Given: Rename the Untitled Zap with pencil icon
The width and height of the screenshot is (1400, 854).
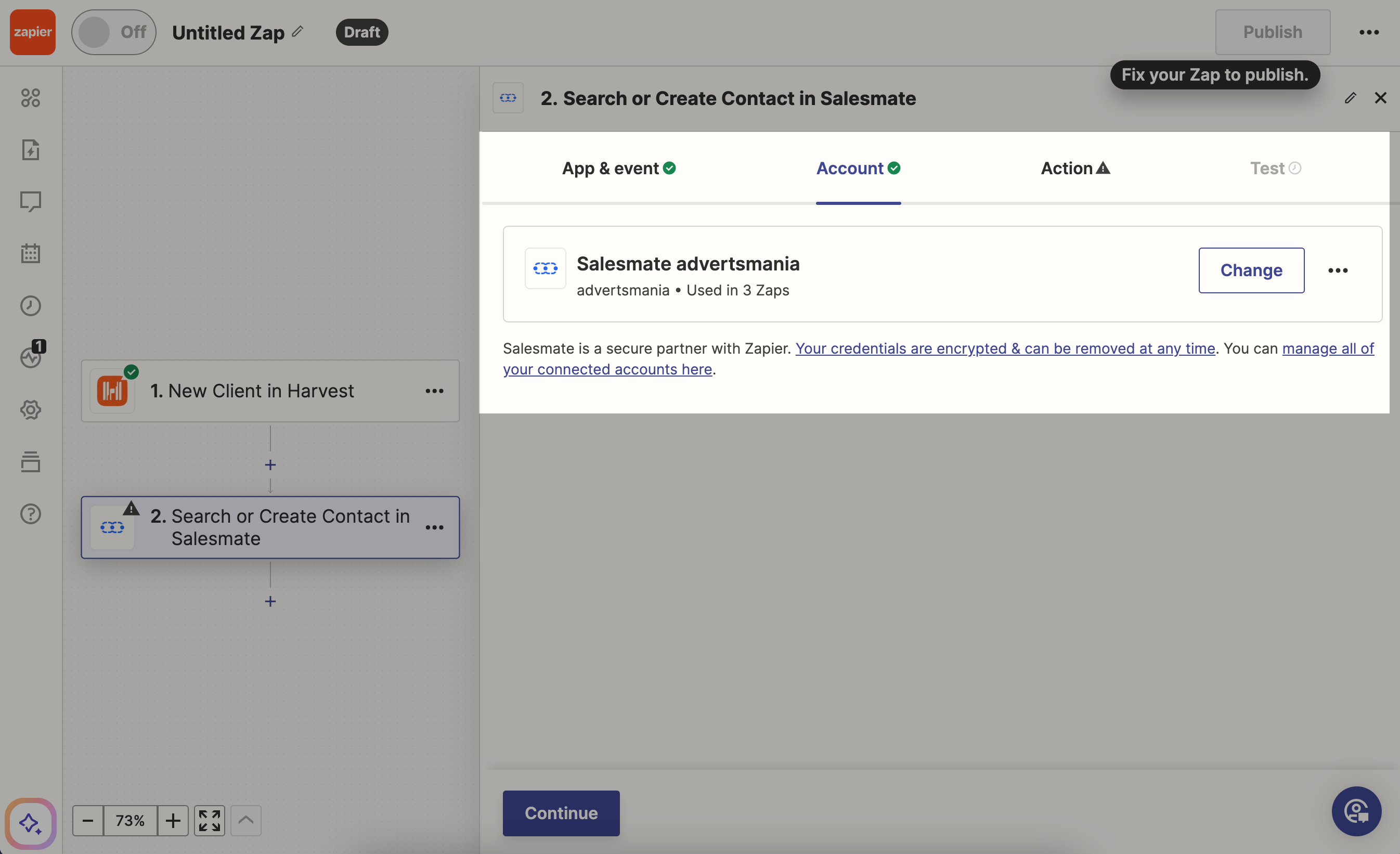Looking at the screenshot, I should [297, 31].
